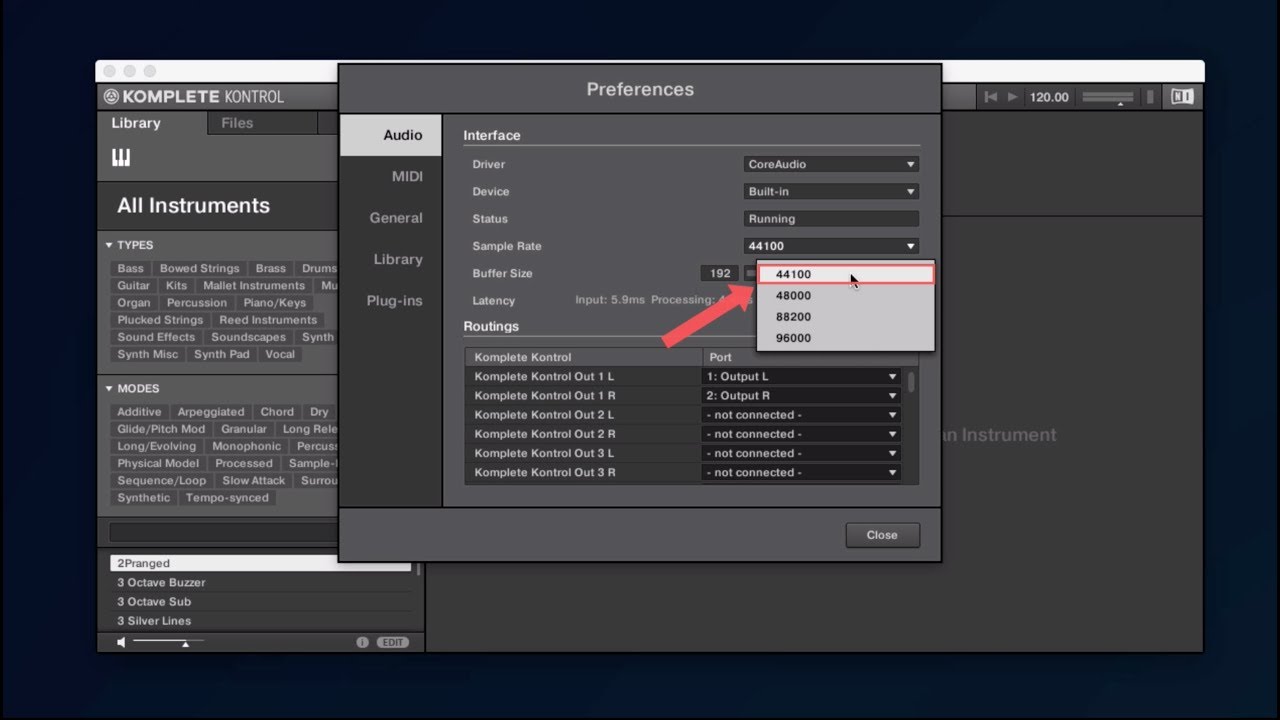Open port dropdown for Komplete Kontrol Out 2 L
The image size is (1280, 720).
[801, 415]
